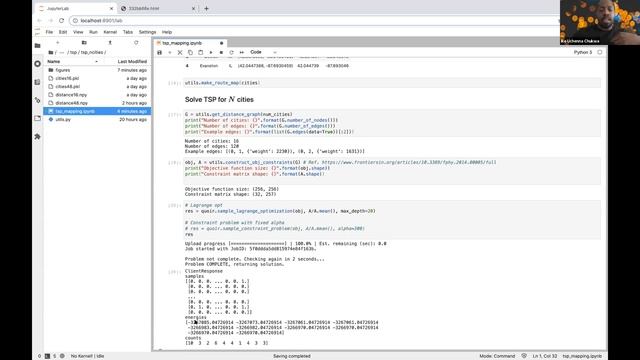The height and width of the screenshot is (360, 640).
Task: Click the browser reload icon
Action: click(61, 20)
